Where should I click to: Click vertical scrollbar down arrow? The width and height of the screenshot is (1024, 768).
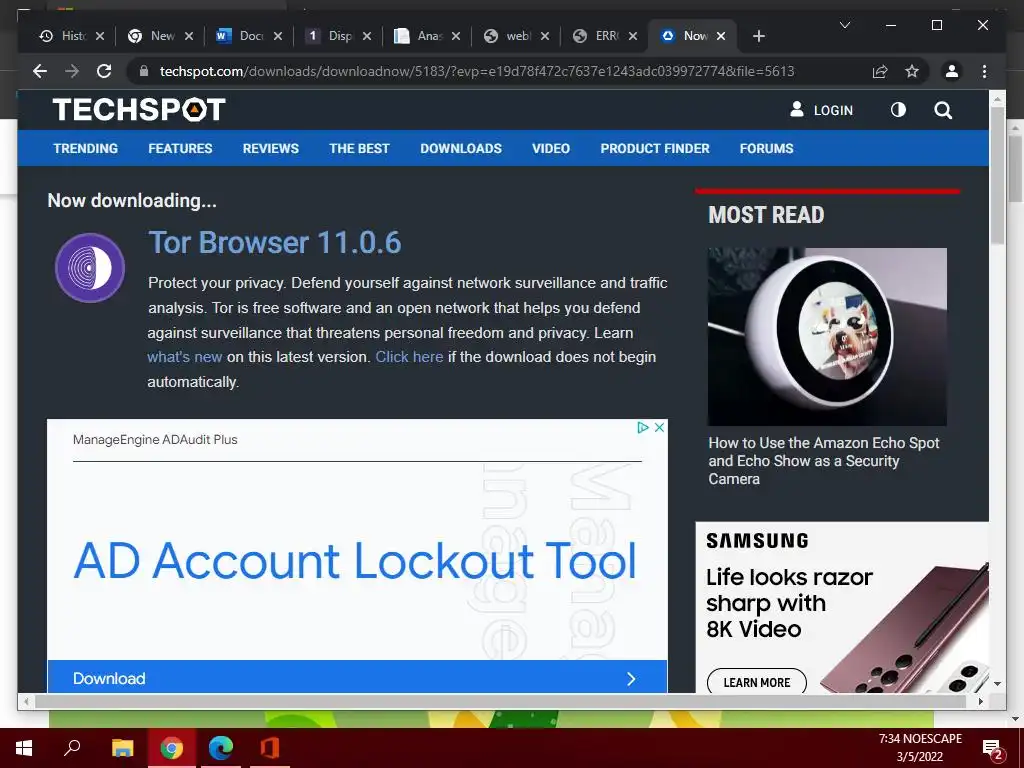point(997,684)
